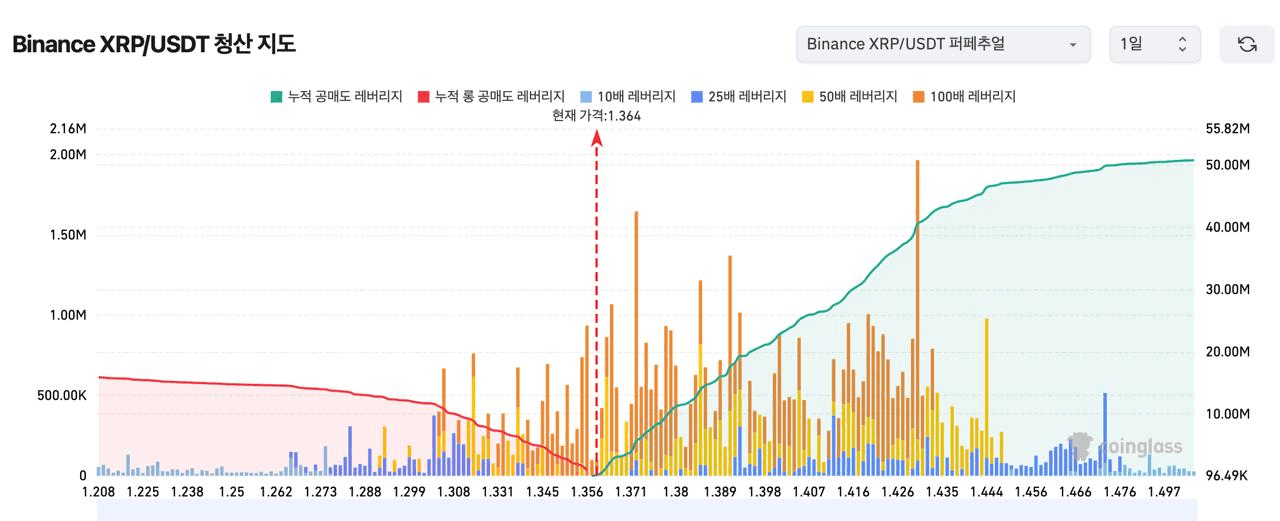Click the refresh chart icon button
The image size is (1280, 521).
1247,44
